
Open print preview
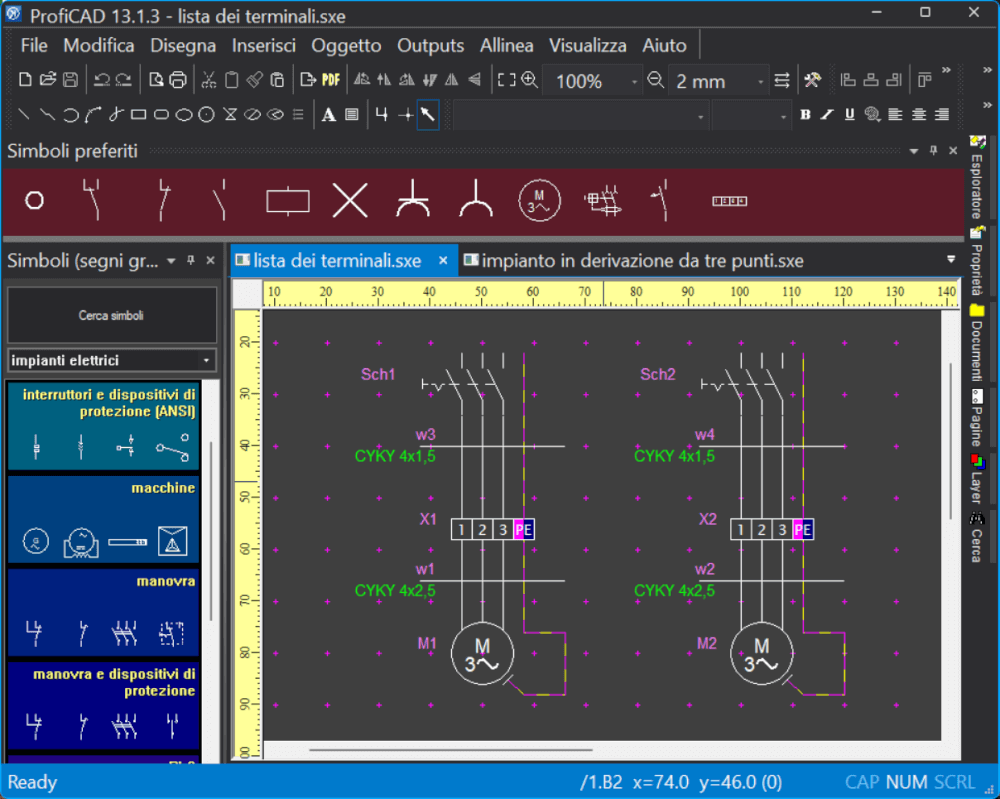tap(156, 80)
